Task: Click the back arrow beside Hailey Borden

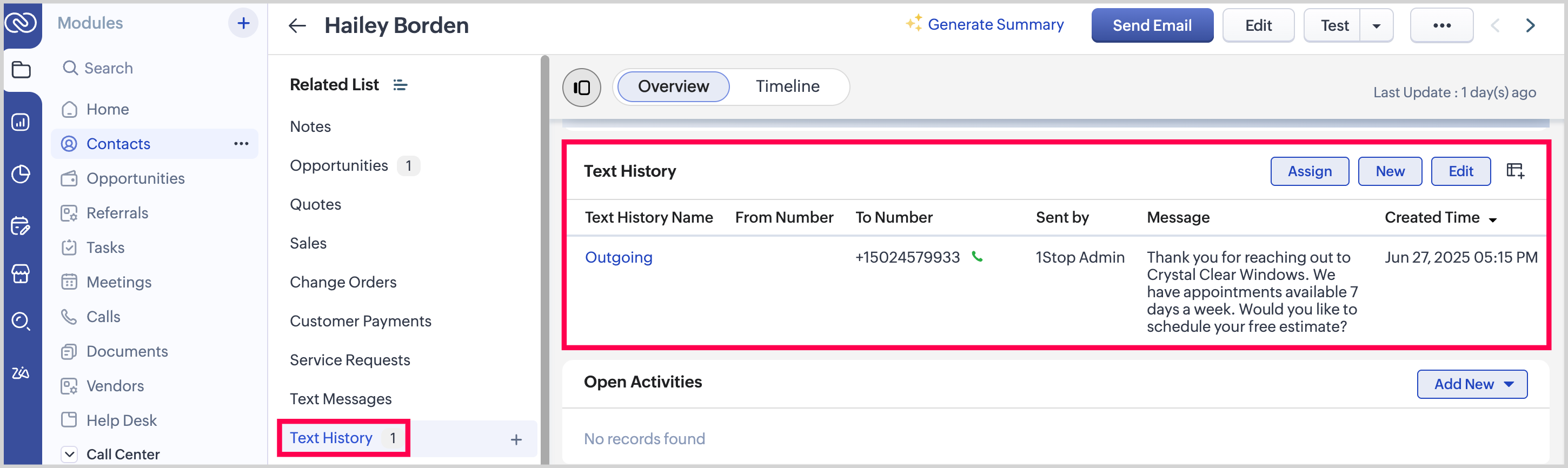Action: (296, 25)
